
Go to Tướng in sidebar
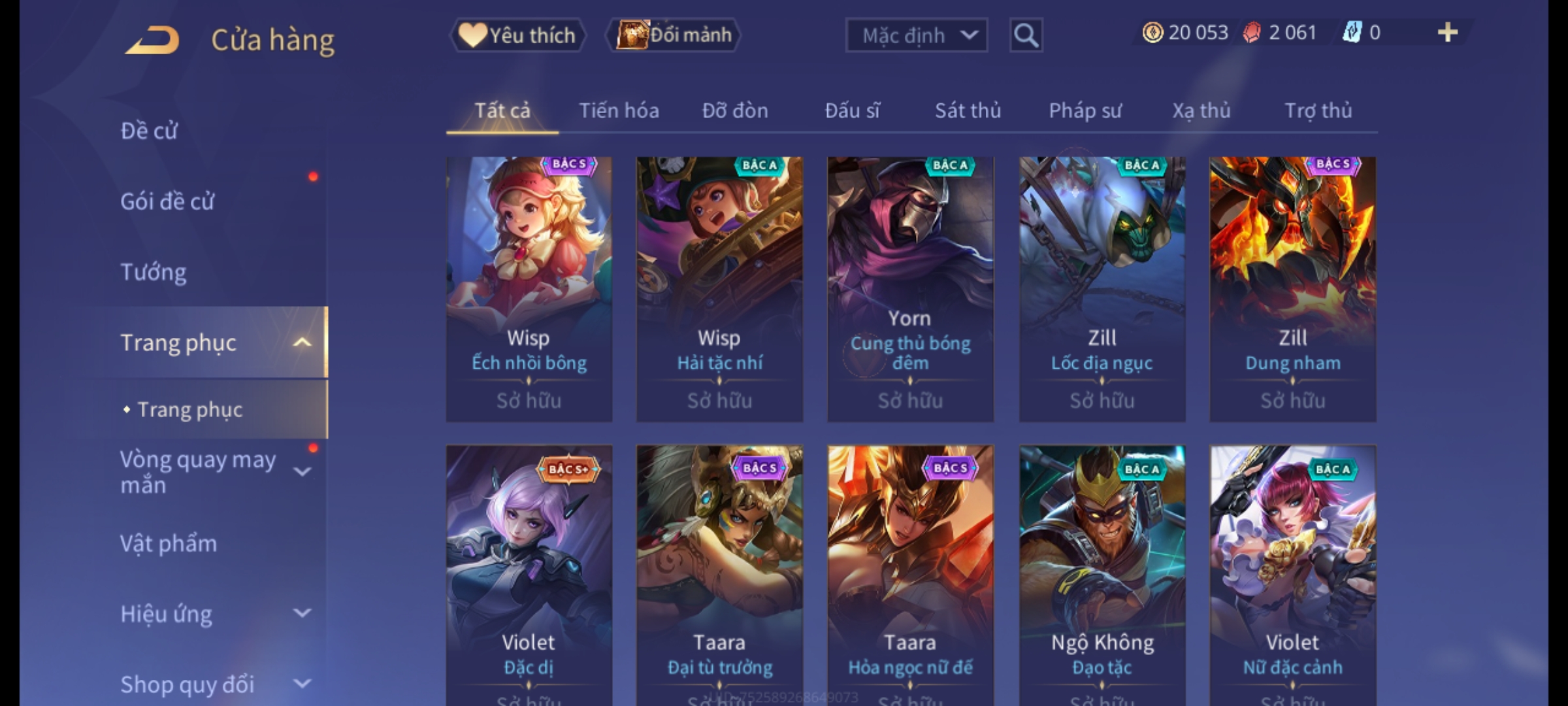coord(154,272)
